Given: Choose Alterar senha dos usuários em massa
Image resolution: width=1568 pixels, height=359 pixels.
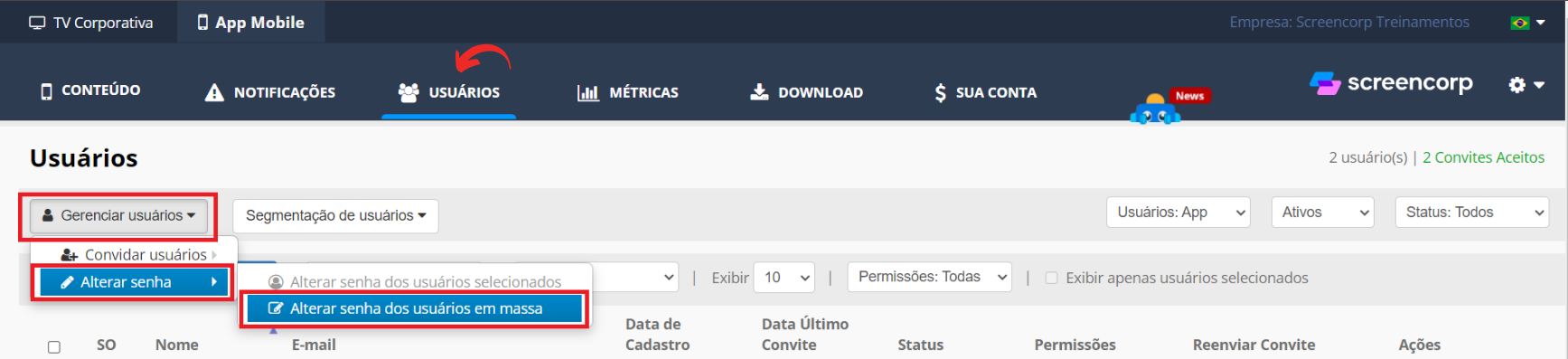Looking at the screenshot, I should pyautogui.click(x=415, y=308).
